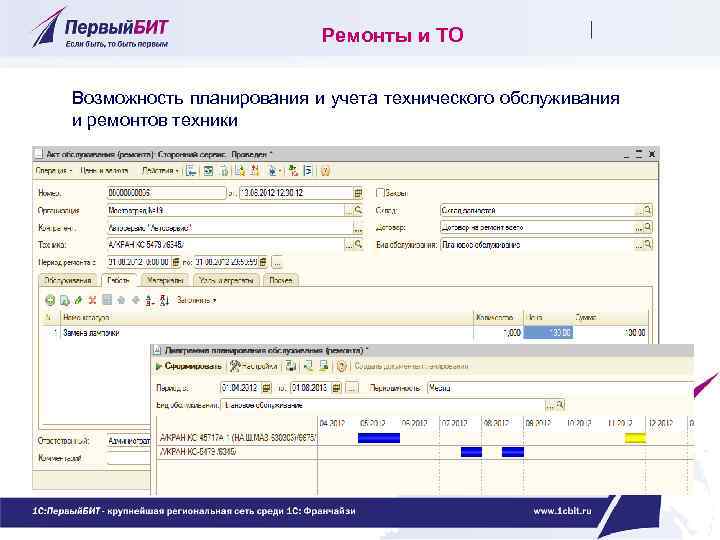720x540 pixels.
Task: Click the ellipsis button of the Организация field
Action: pos(349,210)
